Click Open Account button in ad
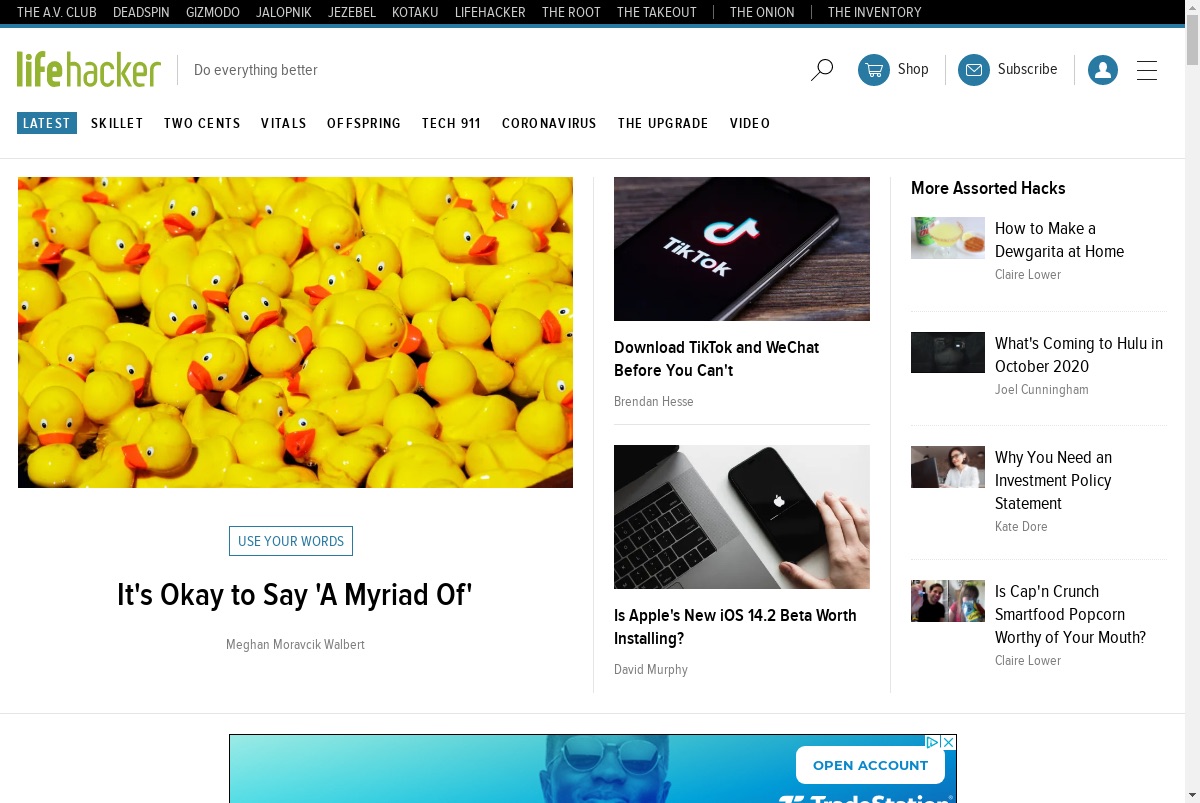 coord(870,765)
